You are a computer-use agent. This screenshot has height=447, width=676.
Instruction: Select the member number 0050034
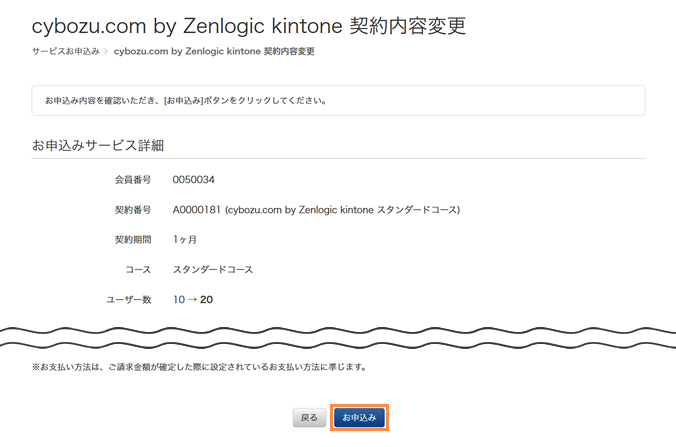pos(194,180)
